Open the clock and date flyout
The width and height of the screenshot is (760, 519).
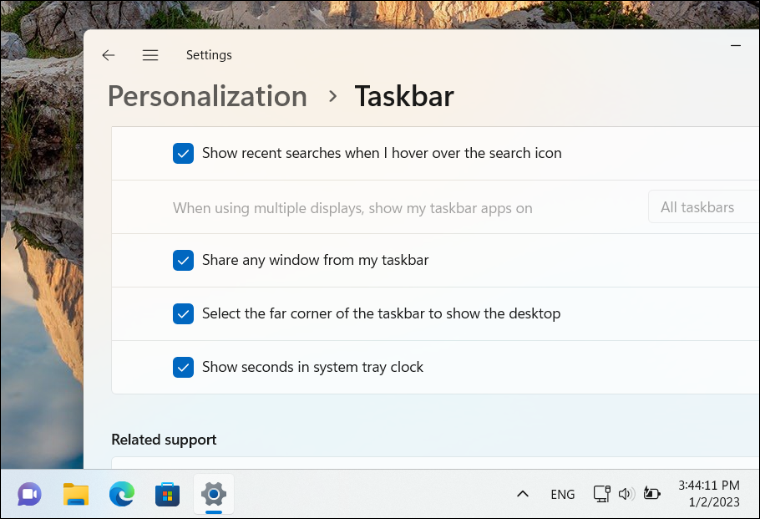tap(709, 494)
